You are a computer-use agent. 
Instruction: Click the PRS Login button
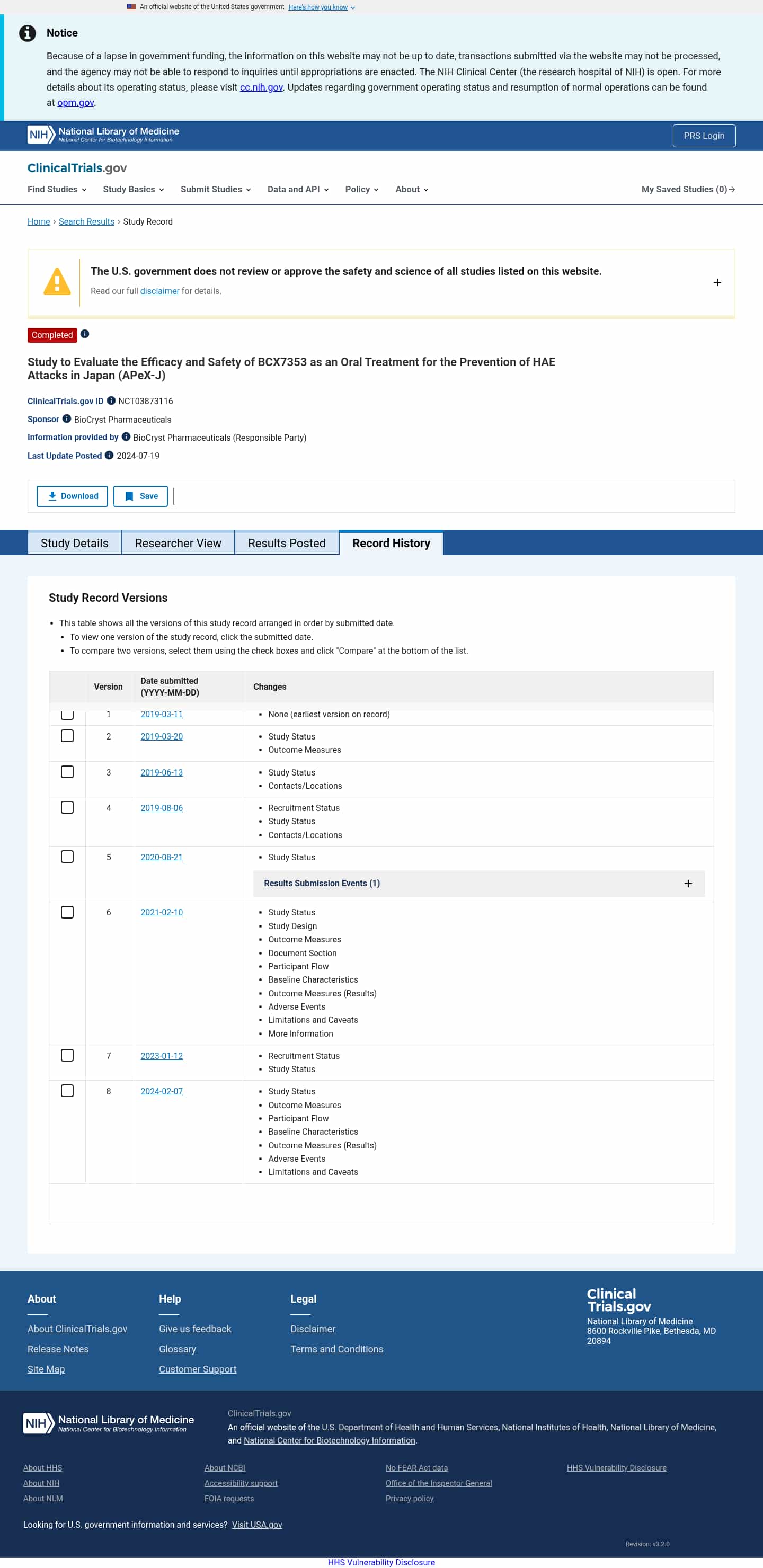(704, 136)
